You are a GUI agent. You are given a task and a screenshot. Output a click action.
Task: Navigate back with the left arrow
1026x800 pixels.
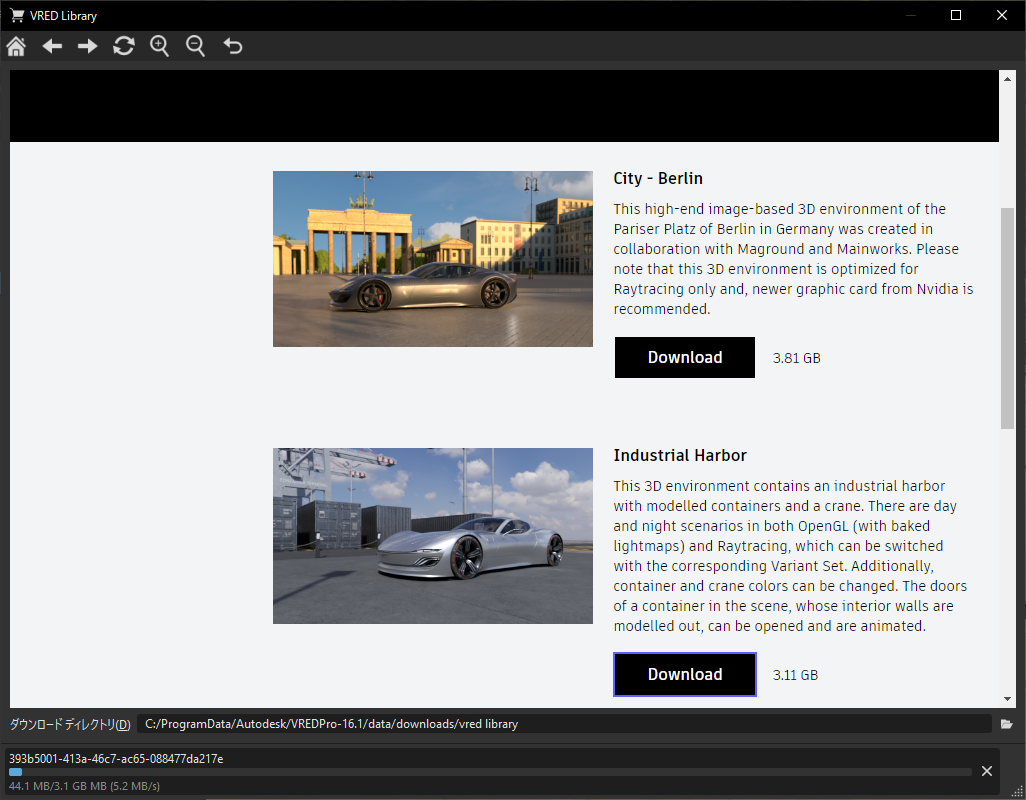pyautogui.click(x=52, y=46)
